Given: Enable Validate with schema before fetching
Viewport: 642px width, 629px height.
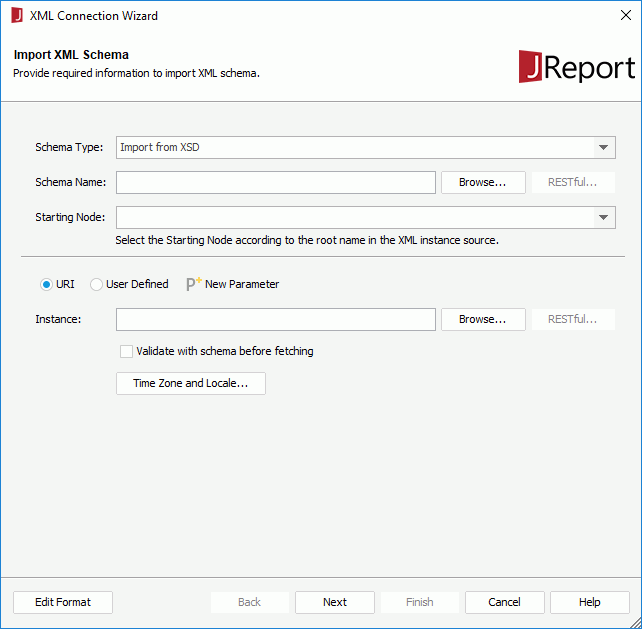Looking at the screenshot, I should (x=126, y=351).
